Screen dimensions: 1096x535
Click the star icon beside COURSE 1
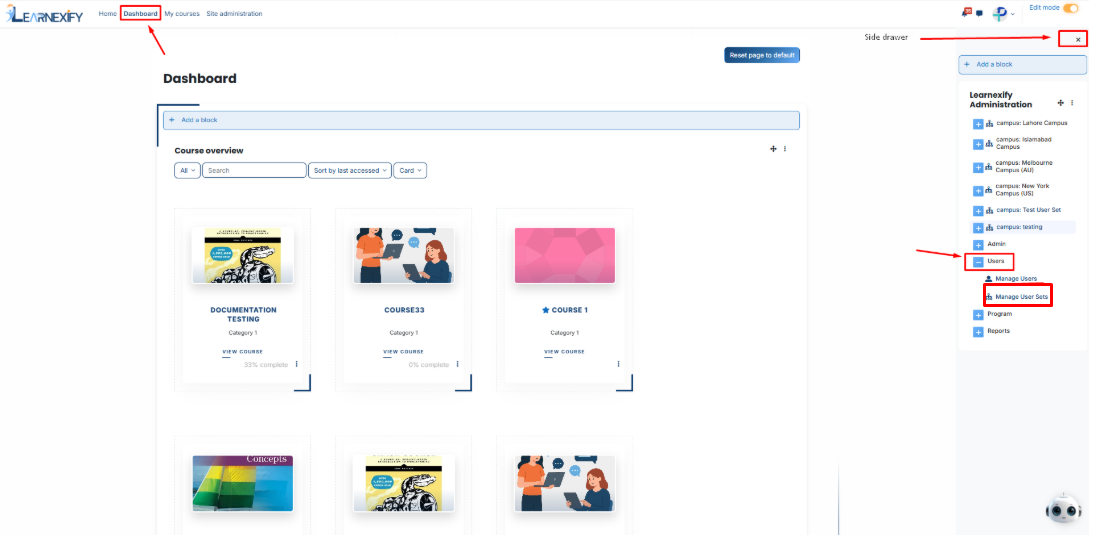pos(546,310)
